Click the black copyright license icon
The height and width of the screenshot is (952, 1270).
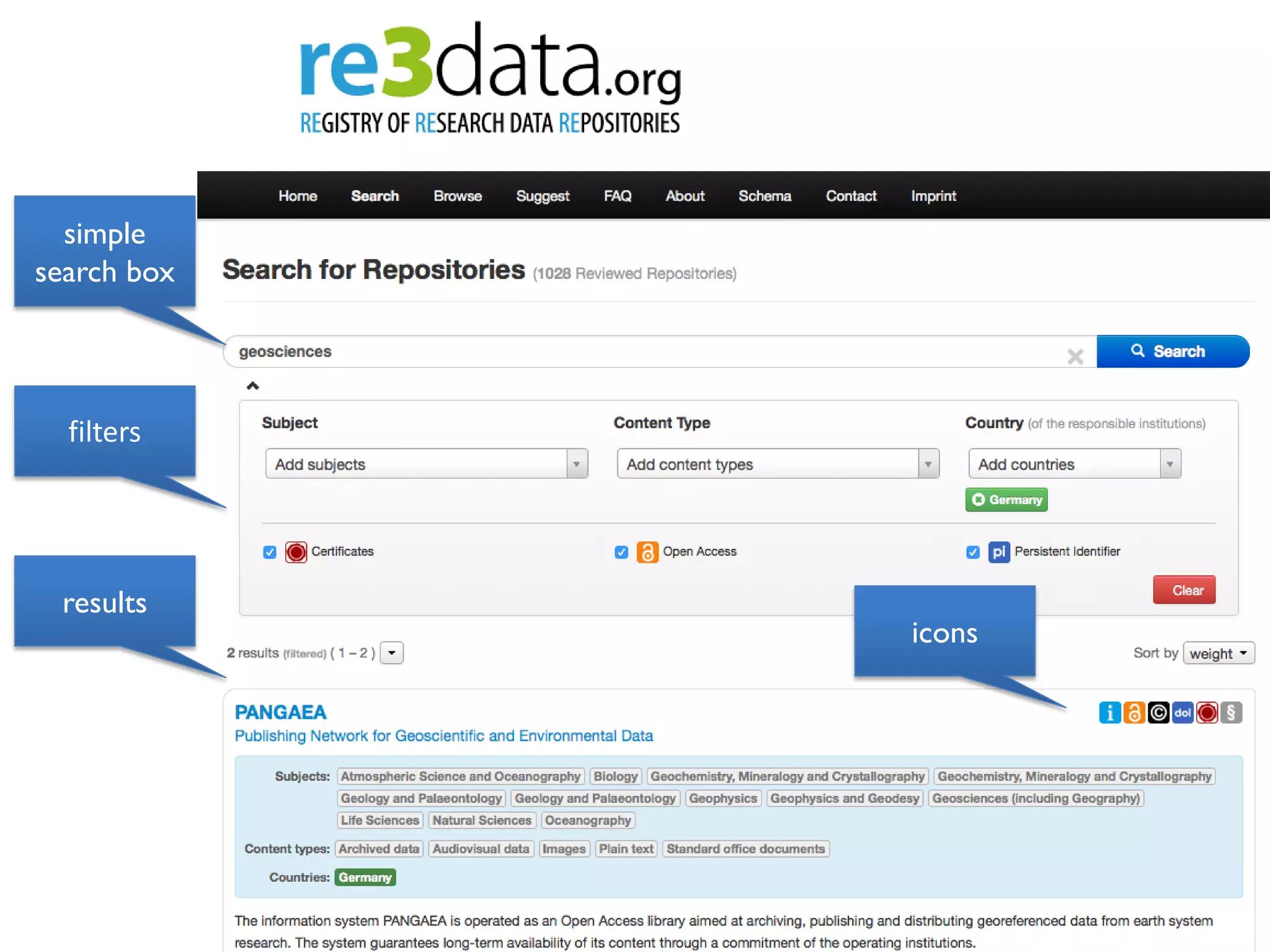1158,713
